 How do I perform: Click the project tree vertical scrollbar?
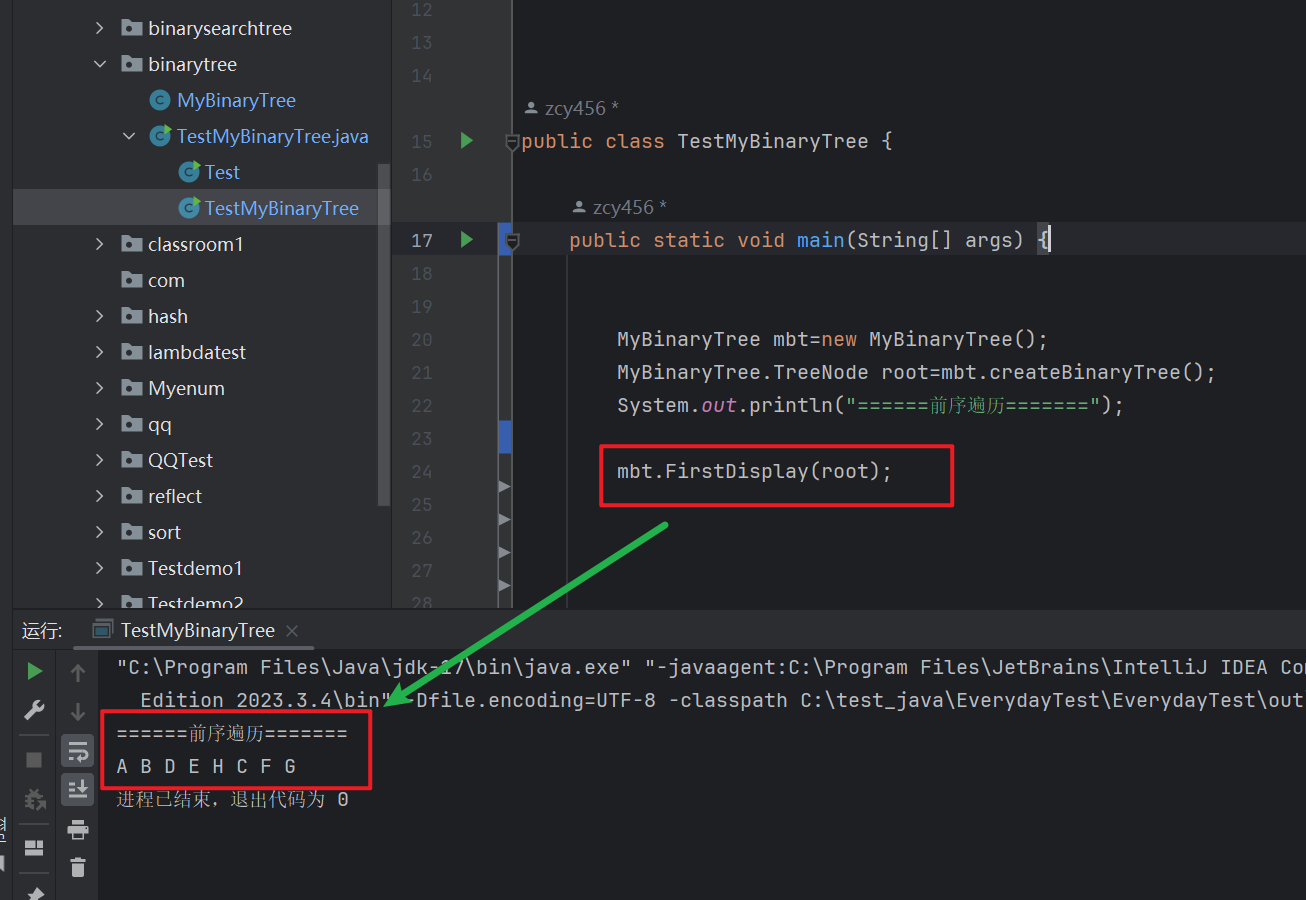(x=384, y=335)
